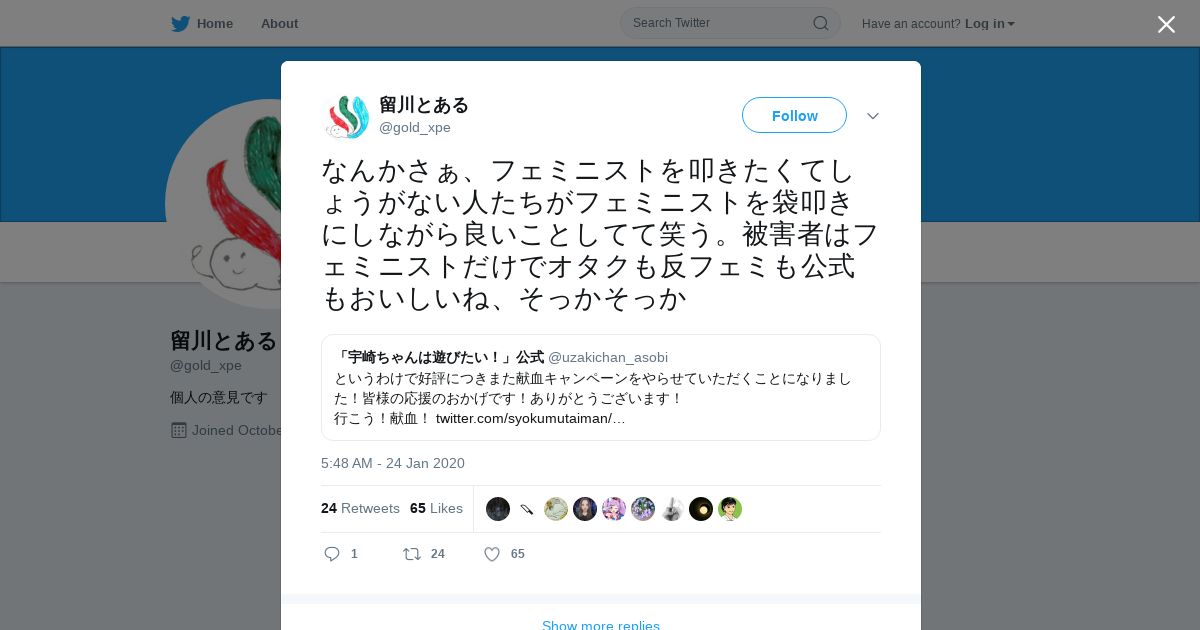Click the retweet arrows icon
Viewport: 1200px width, 630px height.
[411, 554]
